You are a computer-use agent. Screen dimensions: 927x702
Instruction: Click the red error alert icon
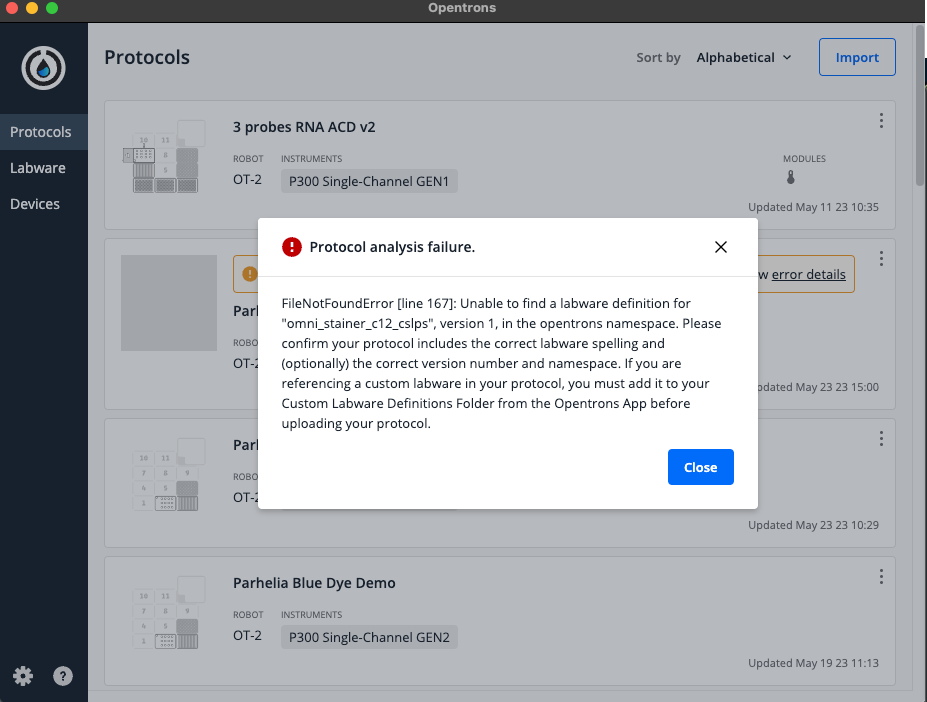point(291,247)
